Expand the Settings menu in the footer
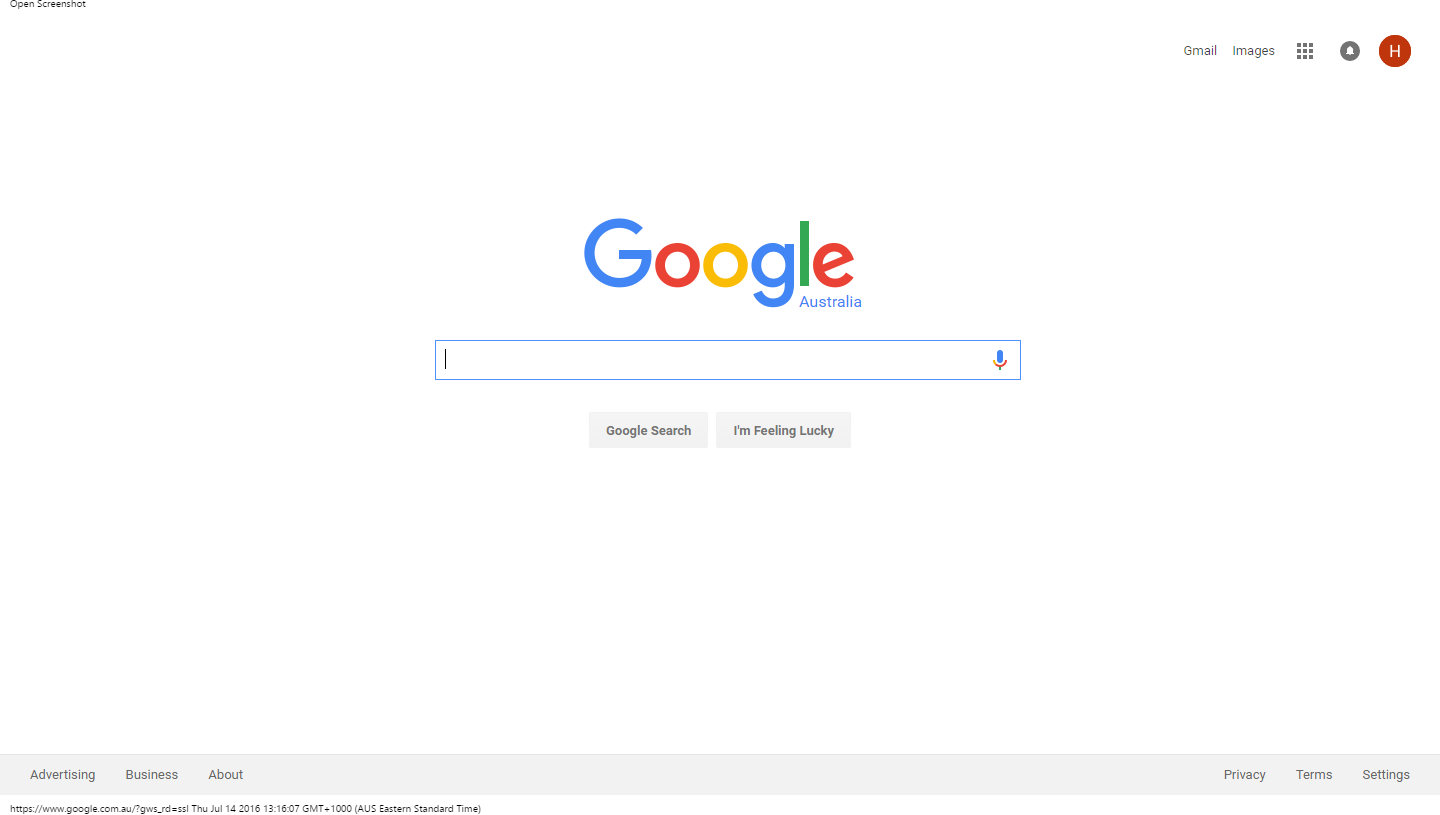The image size is (1440, 815). pos(1386,775)
